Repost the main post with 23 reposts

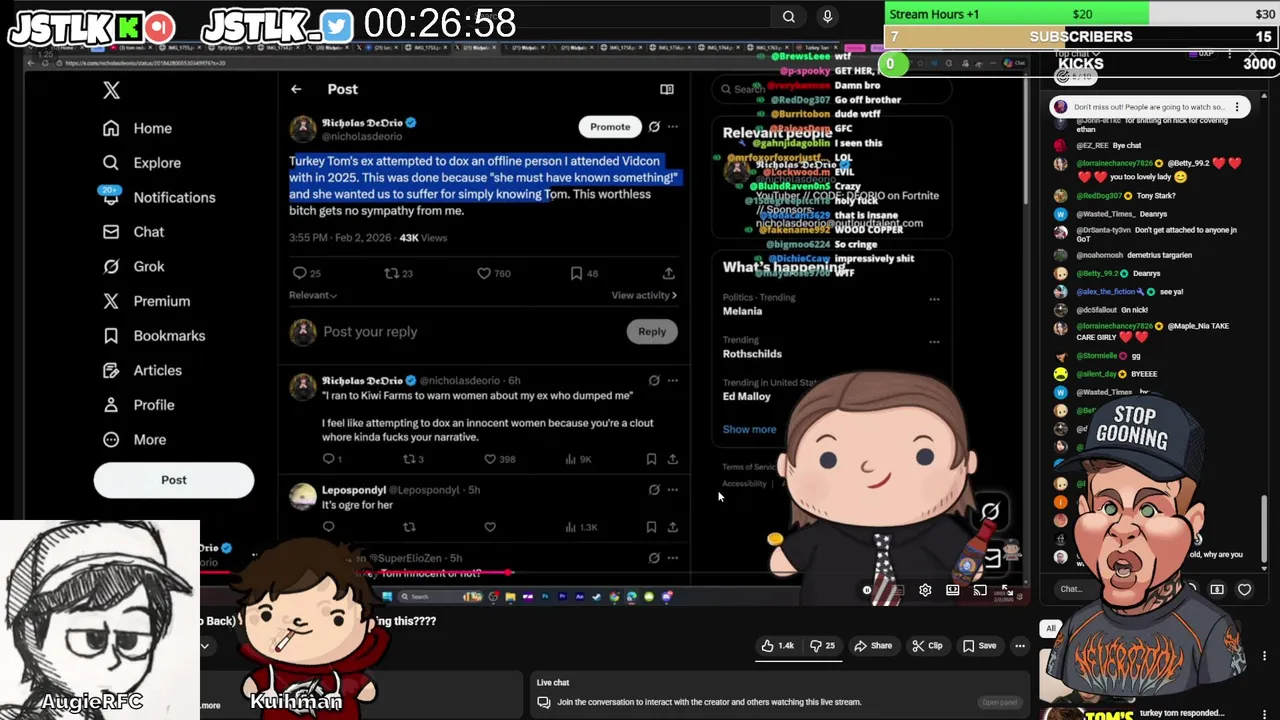coord(391,273)
